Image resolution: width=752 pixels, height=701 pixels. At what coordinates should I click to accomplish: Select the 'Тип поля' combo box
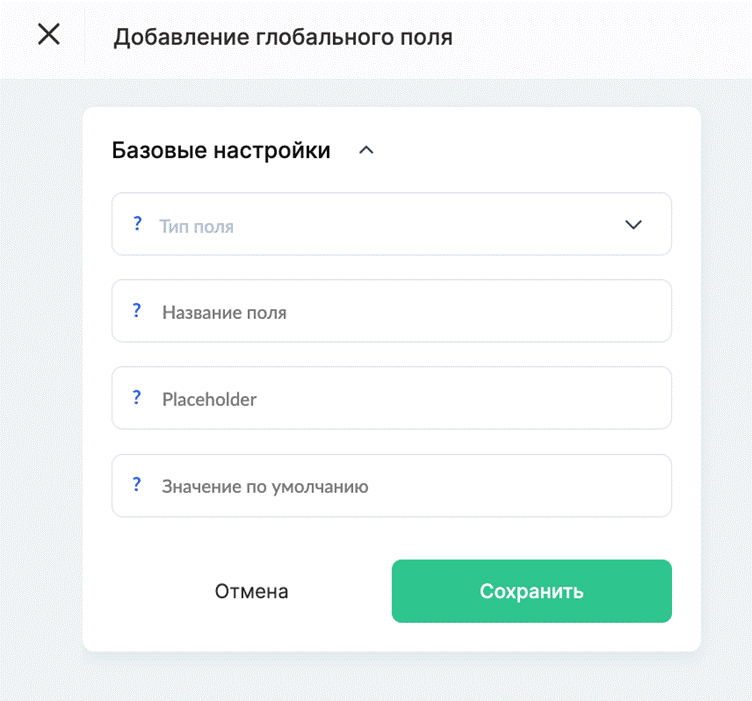(391, 224)
